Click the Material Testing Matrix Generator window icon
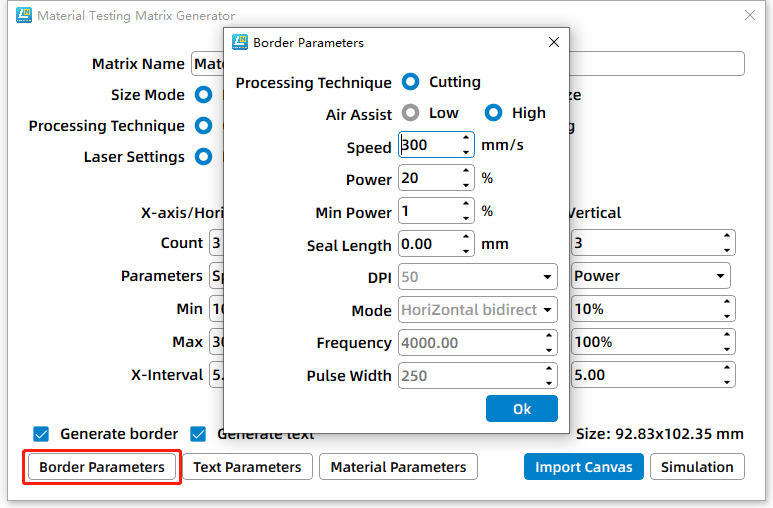 click(x=22, y=16)
